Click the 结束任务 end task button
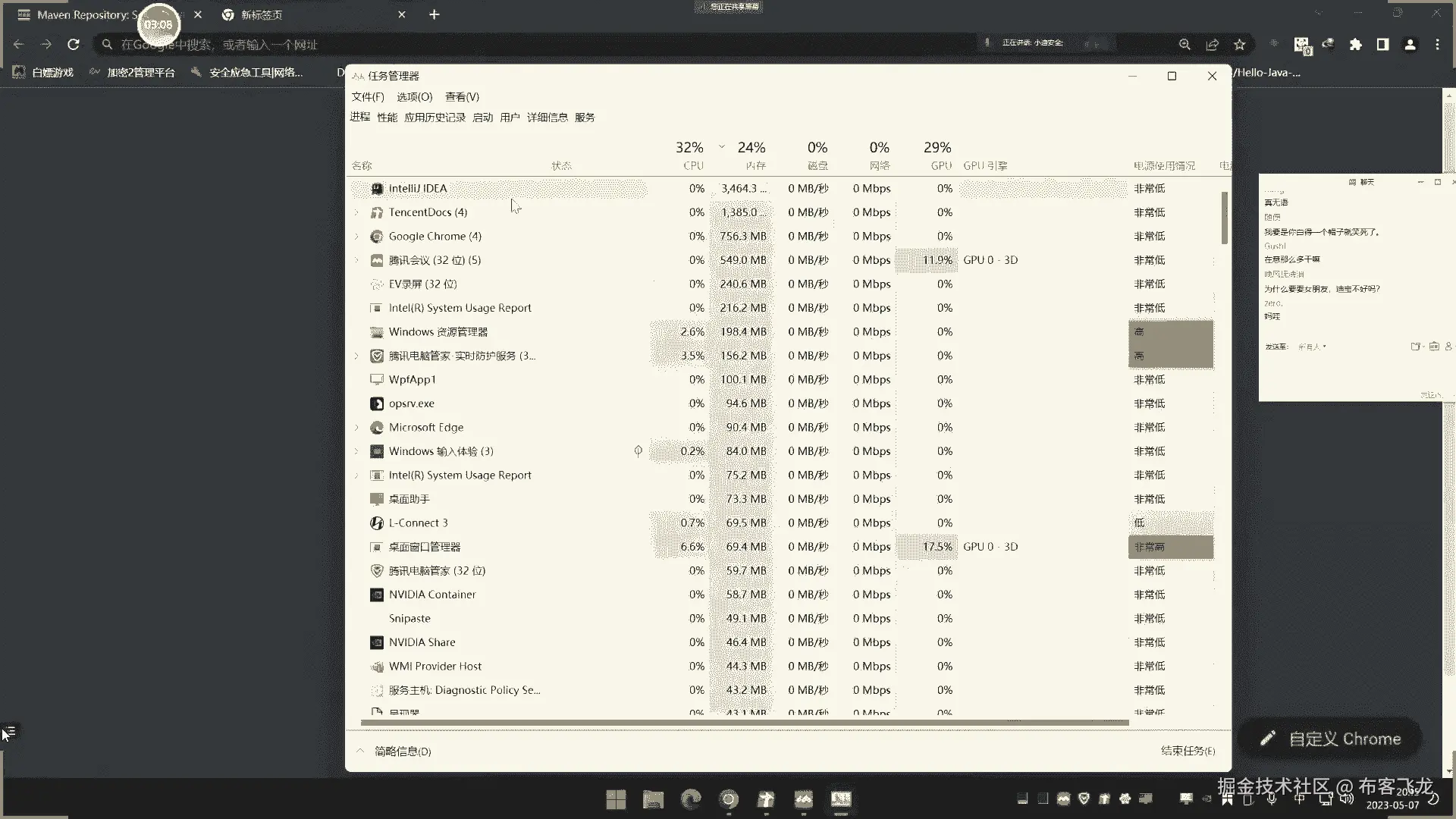Viewport: 1456px width, 819px height. [1188, 751]
